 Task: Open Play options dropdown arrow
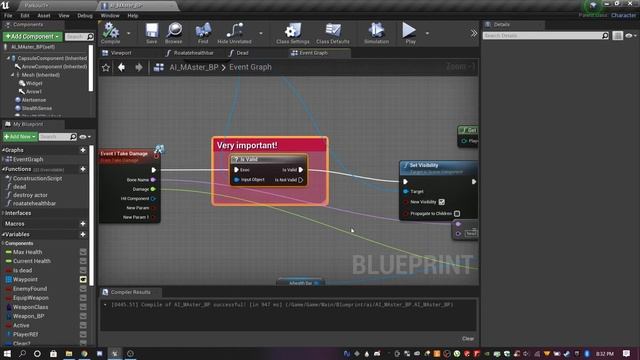(x=427, y=33)
